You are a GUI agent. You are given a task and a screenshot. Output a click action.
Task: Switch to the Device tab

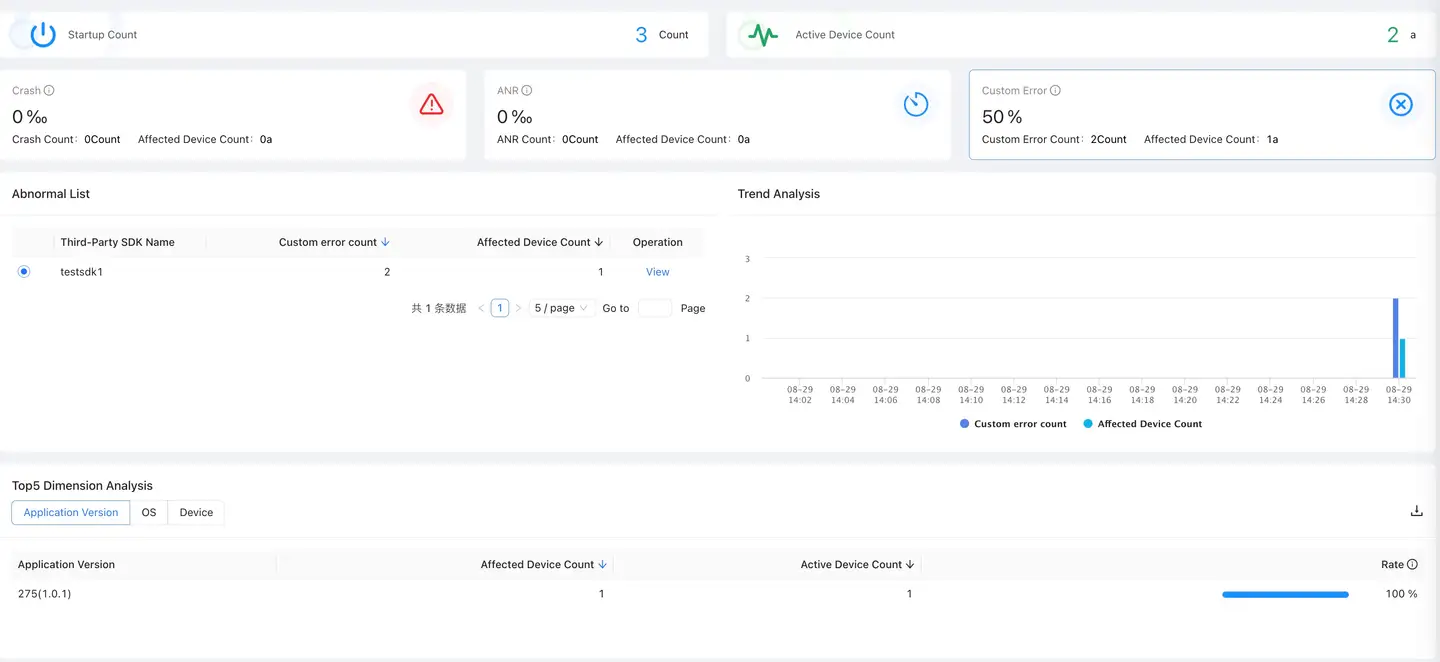(x=196, y=512)
